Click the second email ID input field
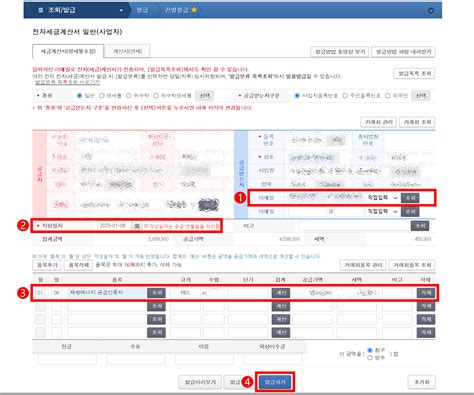Image resolution: width=474 pixels, height=395 pixels. pos(308,211)
